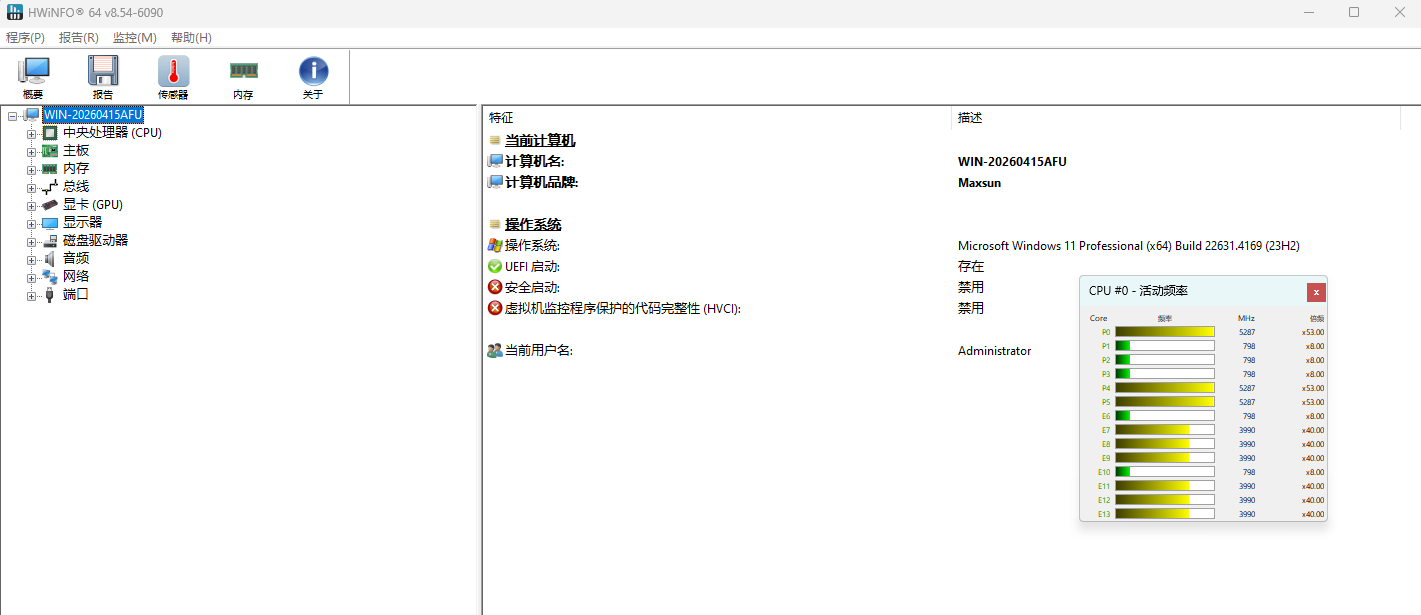
Task: Click the 显卡 GPU card tree icon
Action: 50,204
